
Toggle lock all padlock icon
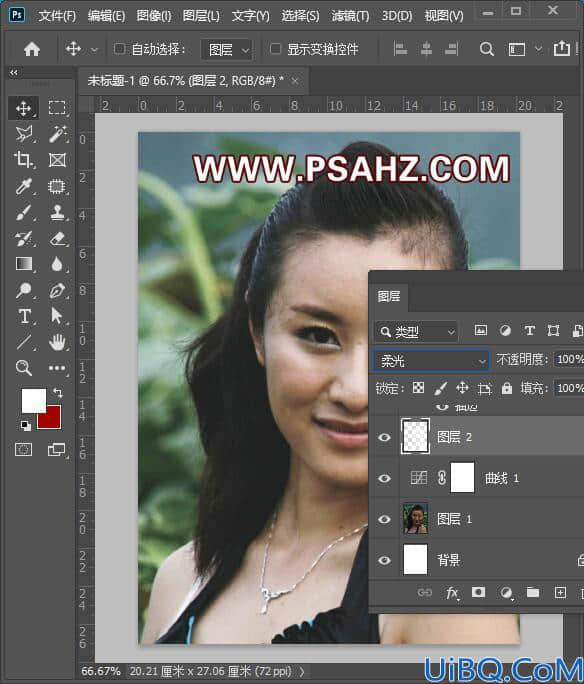click(506, 387)
